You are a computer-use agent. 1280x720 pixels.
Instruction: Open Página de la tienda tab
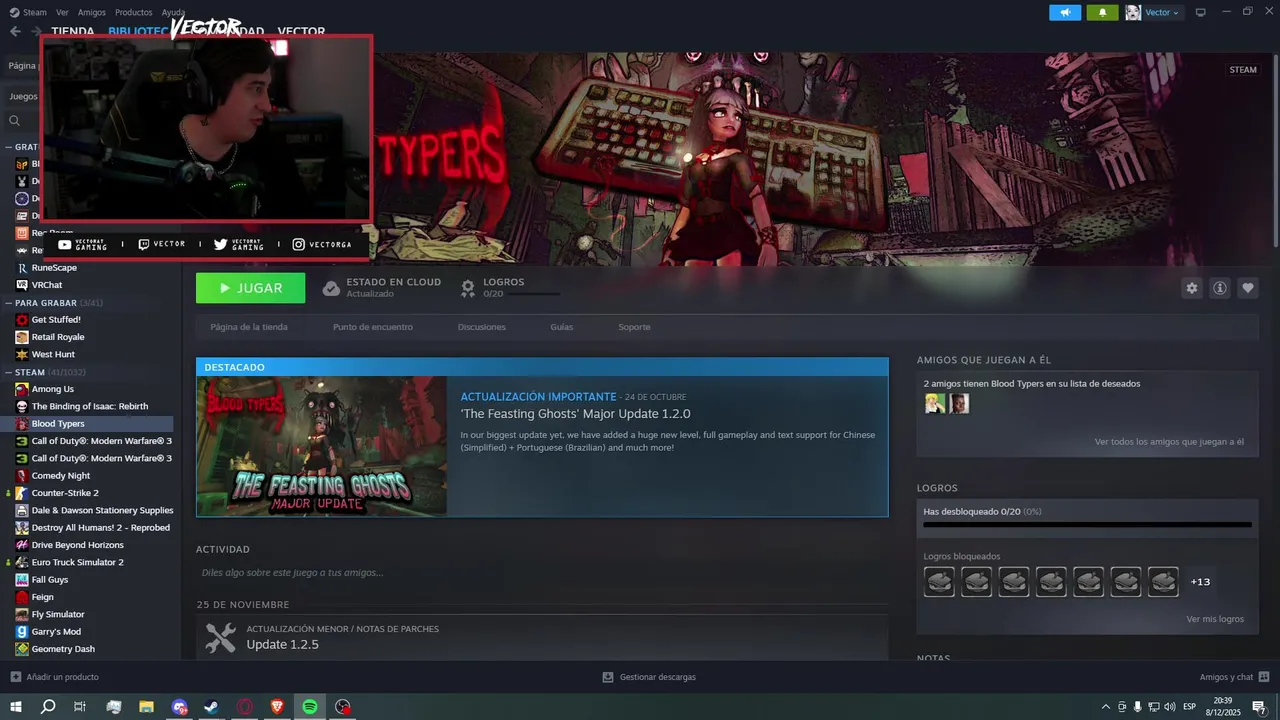click(x=249, y=327)
